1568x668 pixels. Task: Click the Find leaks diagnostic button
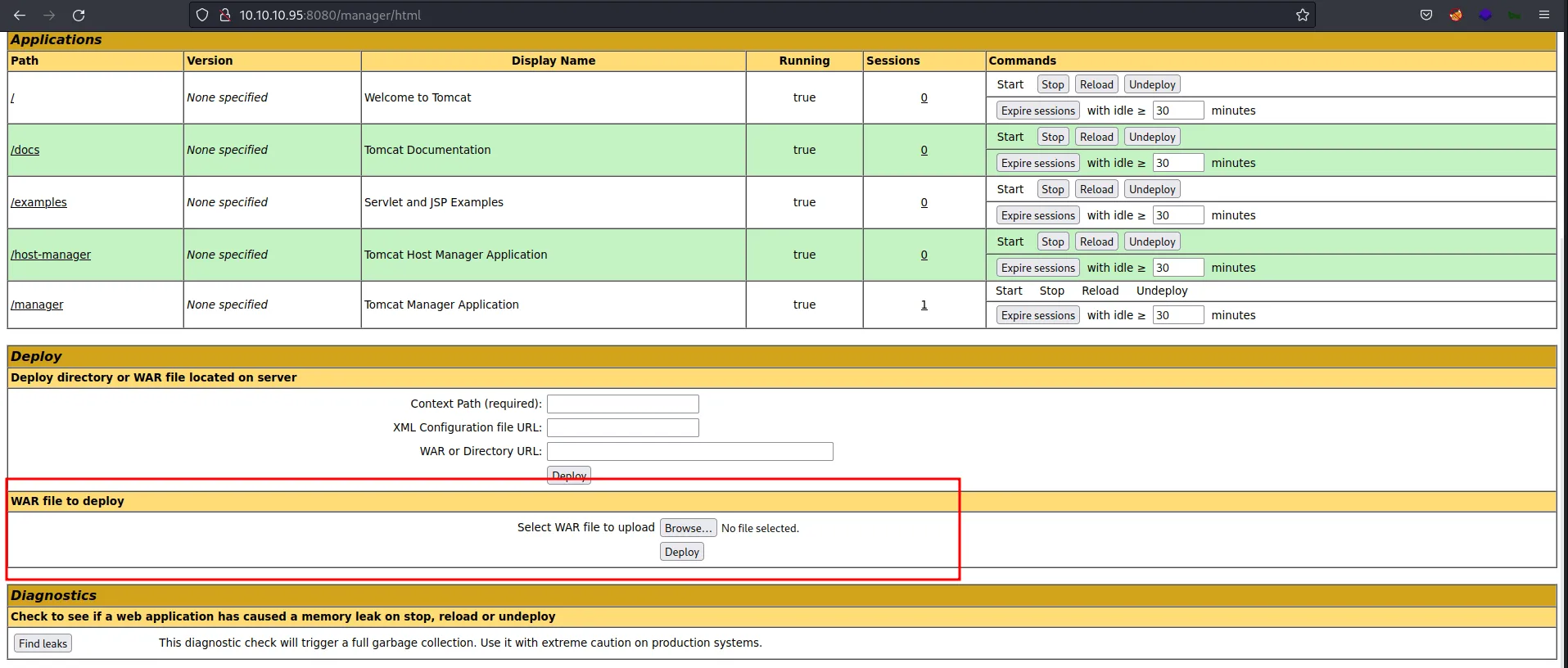click(43, 643)
